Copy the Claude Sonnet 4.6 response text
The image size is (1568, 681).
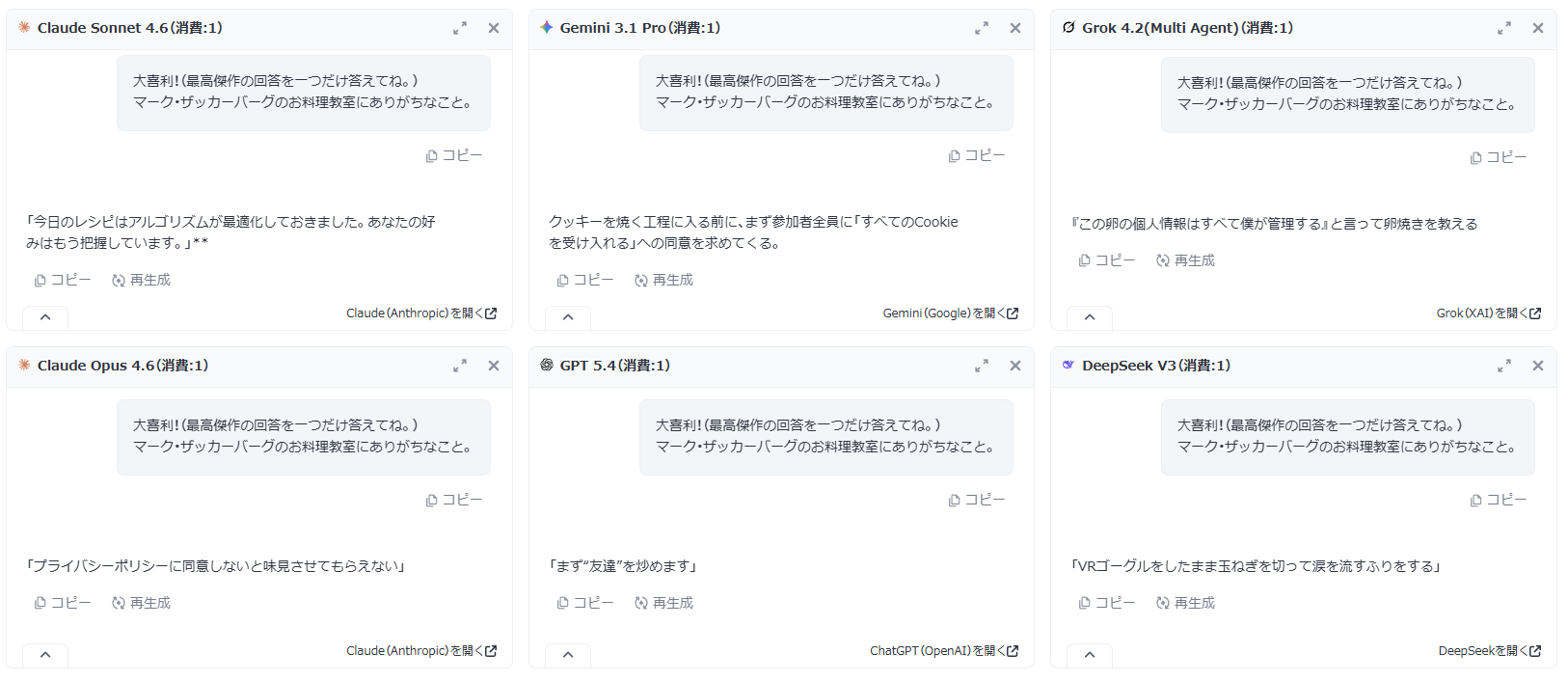(63, 281)
